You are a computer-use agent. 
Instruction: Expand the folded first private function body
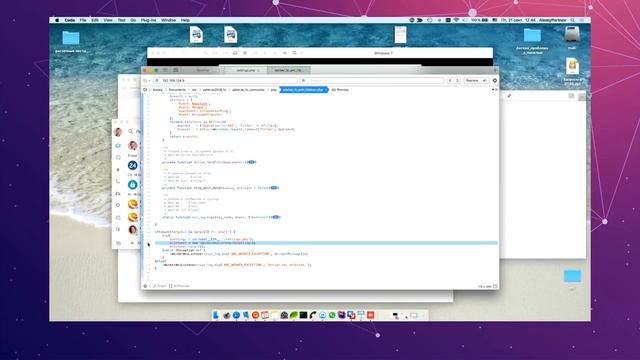[x=252, y=162]
